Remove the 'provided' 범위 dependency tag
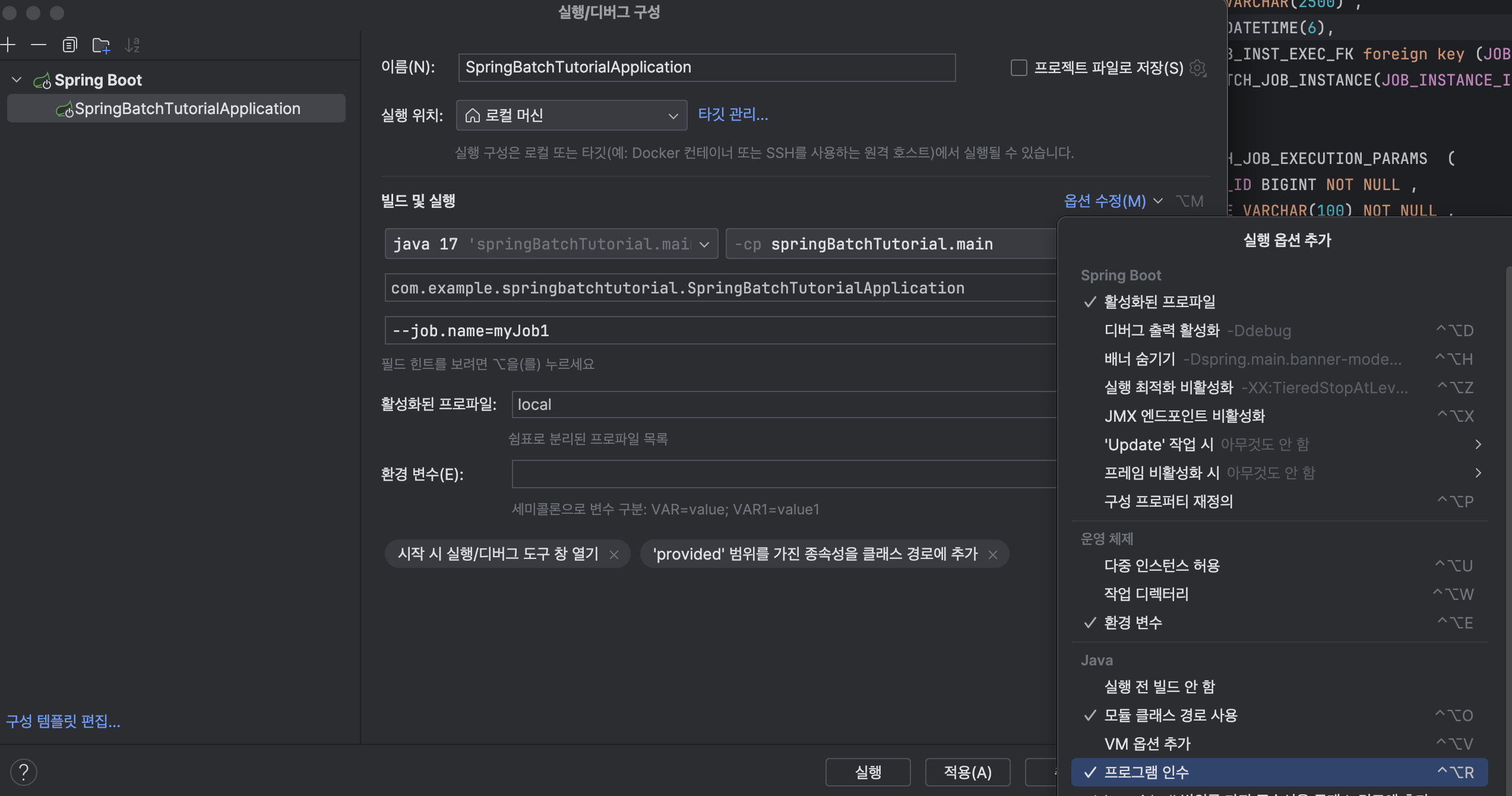 (993, 554)
